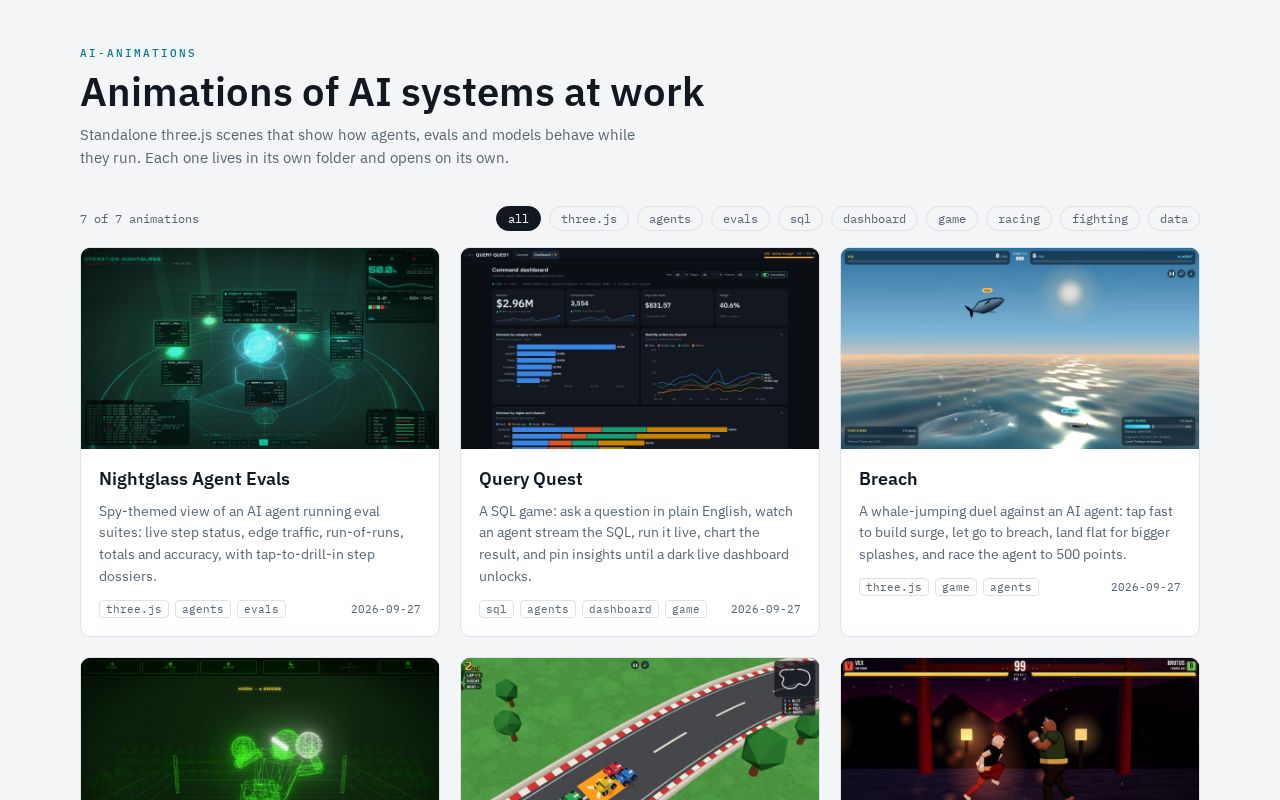Open the Query Quest dashboard preview image

(x=640, y=348)
